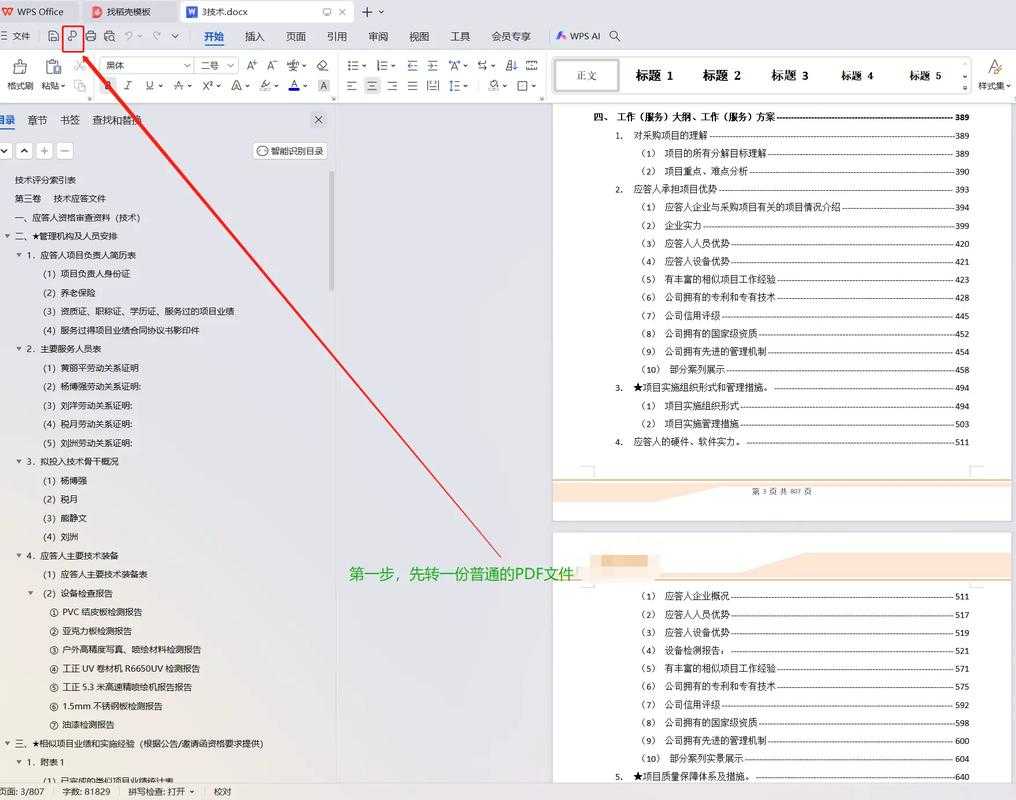Open the 输出为PDF export tool
The height and width of the screenshot is (800, 1016).
coord(72,36)
